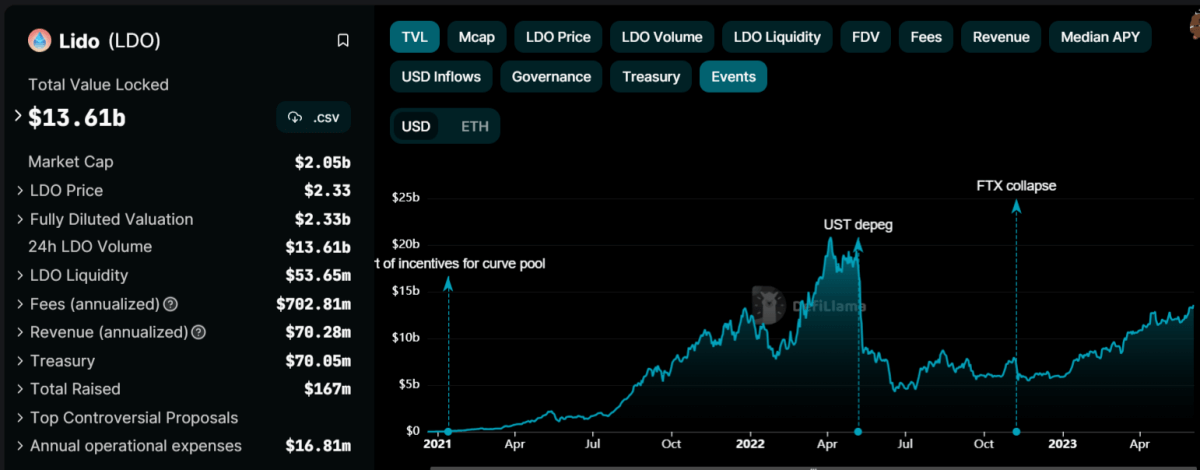Toggle the TVL chart metric
Screen dimensions: 1200x470
(414, 37)
